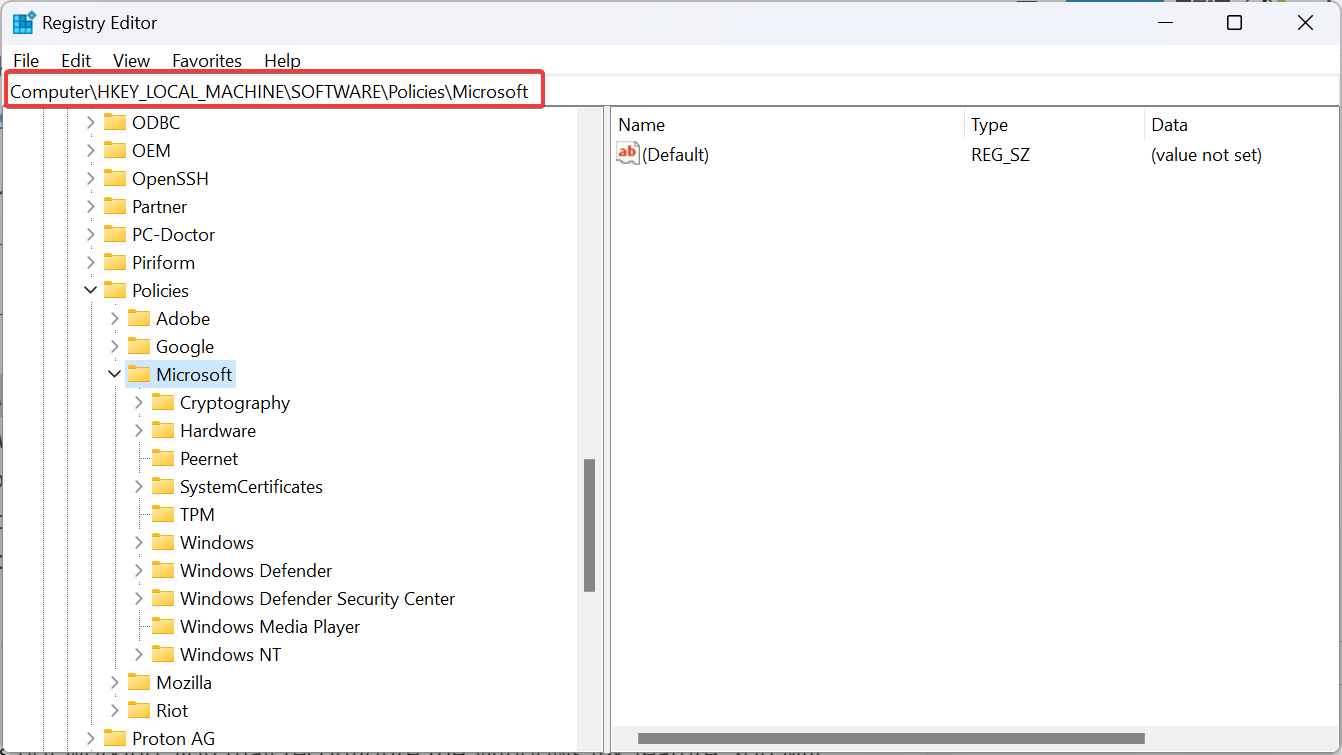Click the TPM folder icon
This screenshot has width=1342, height=755.
(x=163, y=514)
